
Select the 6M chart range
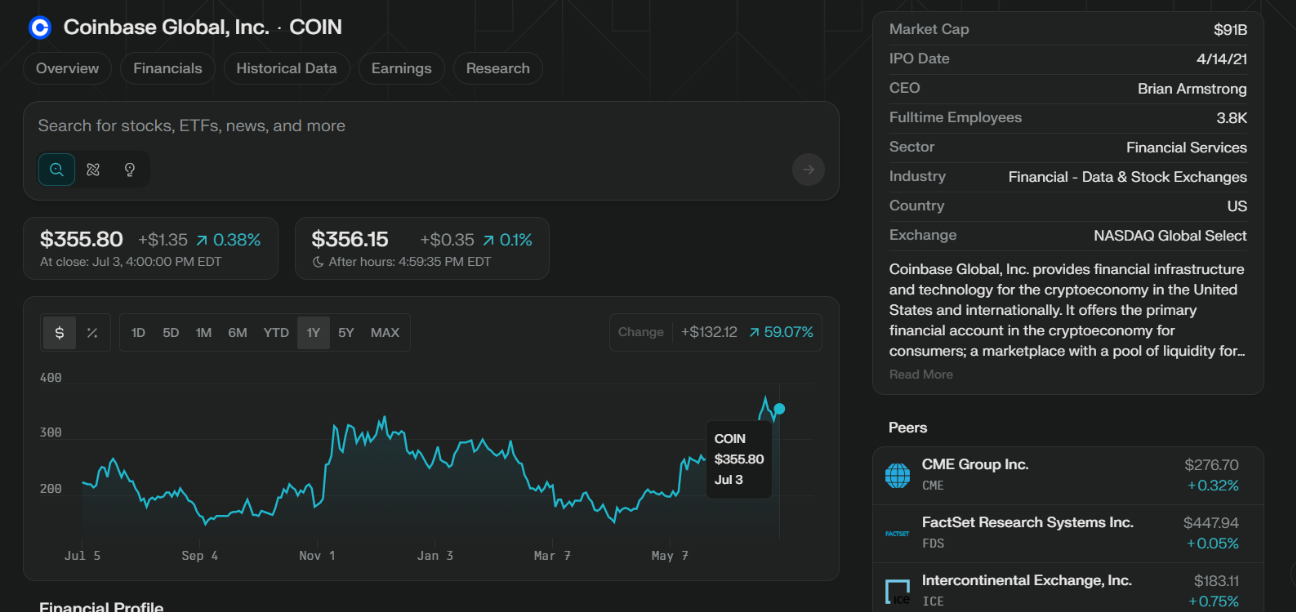coord(237,333)
